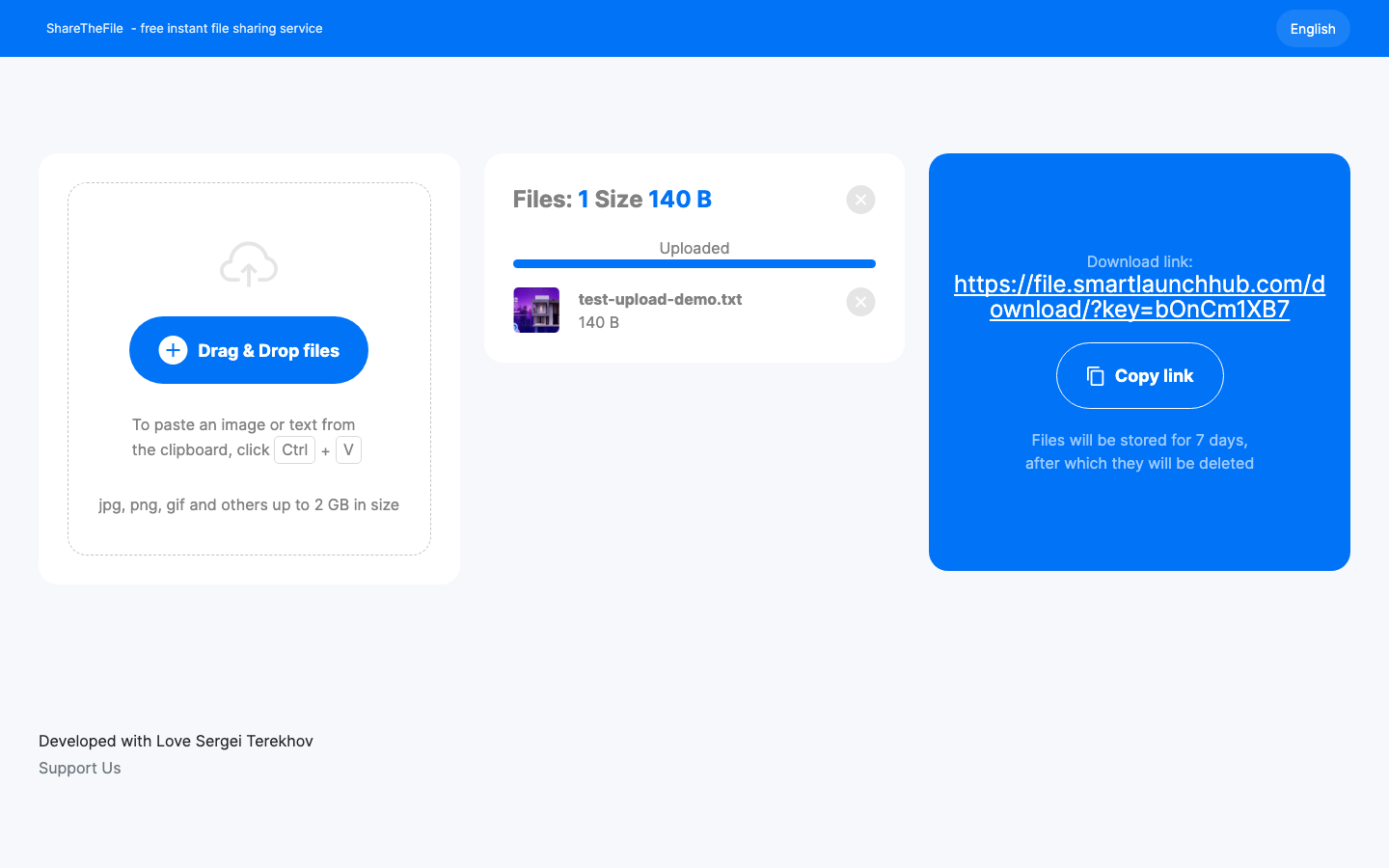Click the cloud upload icon
Image resolution: width=1389 pixels, height=868 pixels.
tap(248, 263)
